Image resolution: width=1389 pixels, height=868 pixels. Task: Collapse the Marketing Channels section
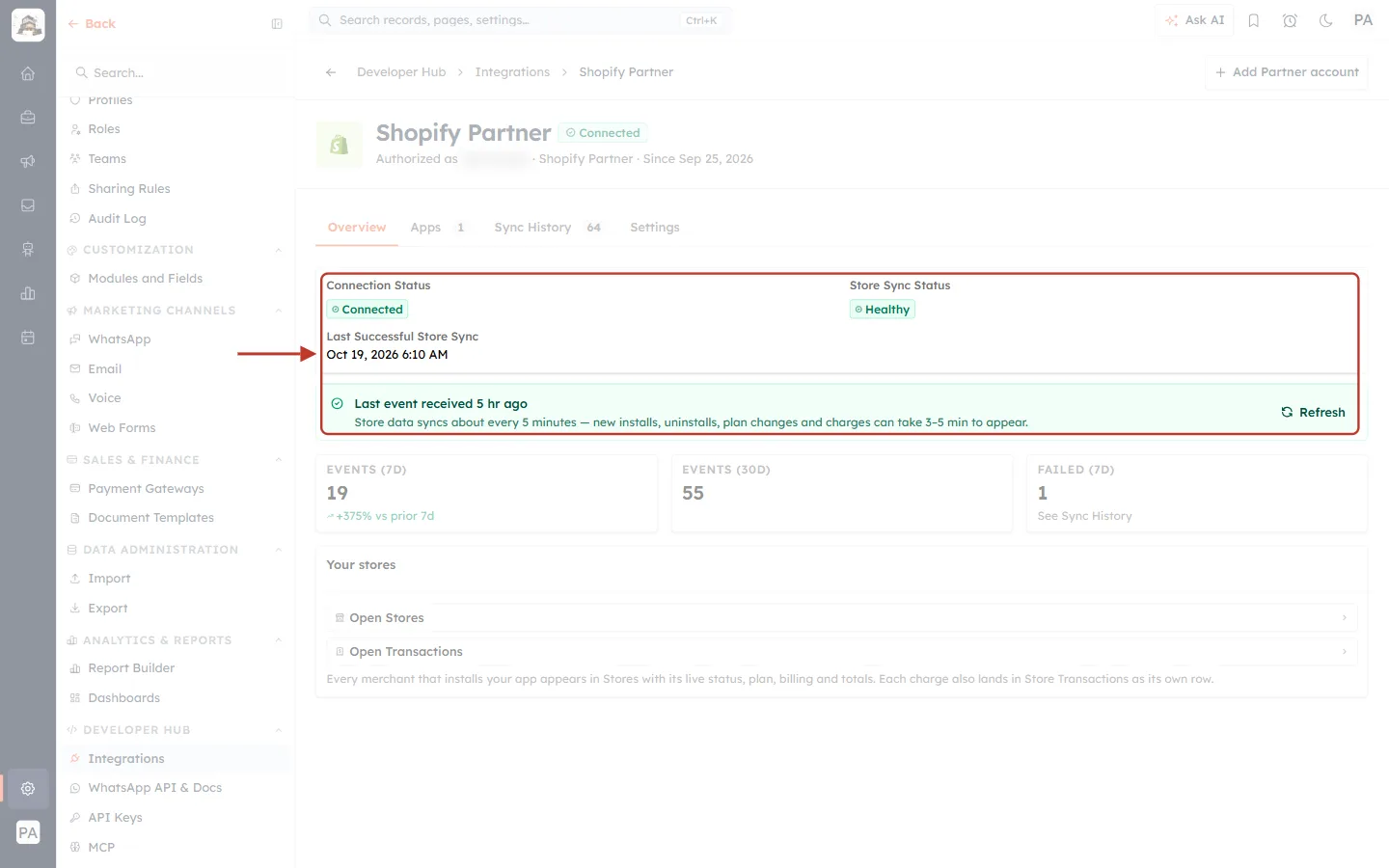click(x=279, y=311)
